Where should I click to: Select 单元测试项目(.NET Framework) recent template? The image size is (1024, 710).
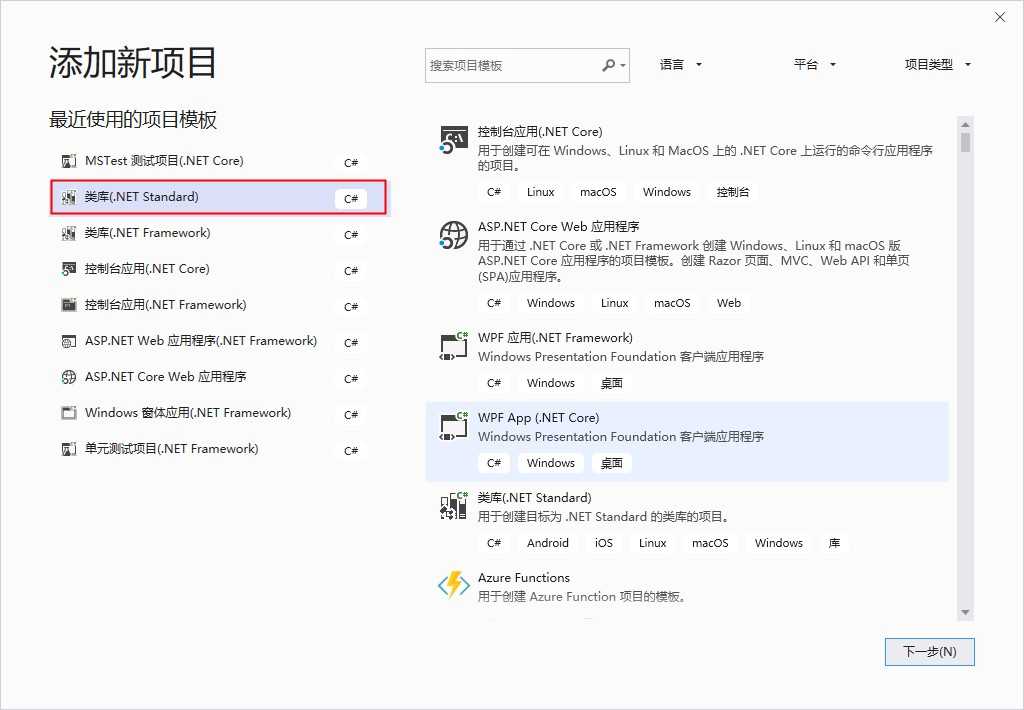(x=218, y=449)
